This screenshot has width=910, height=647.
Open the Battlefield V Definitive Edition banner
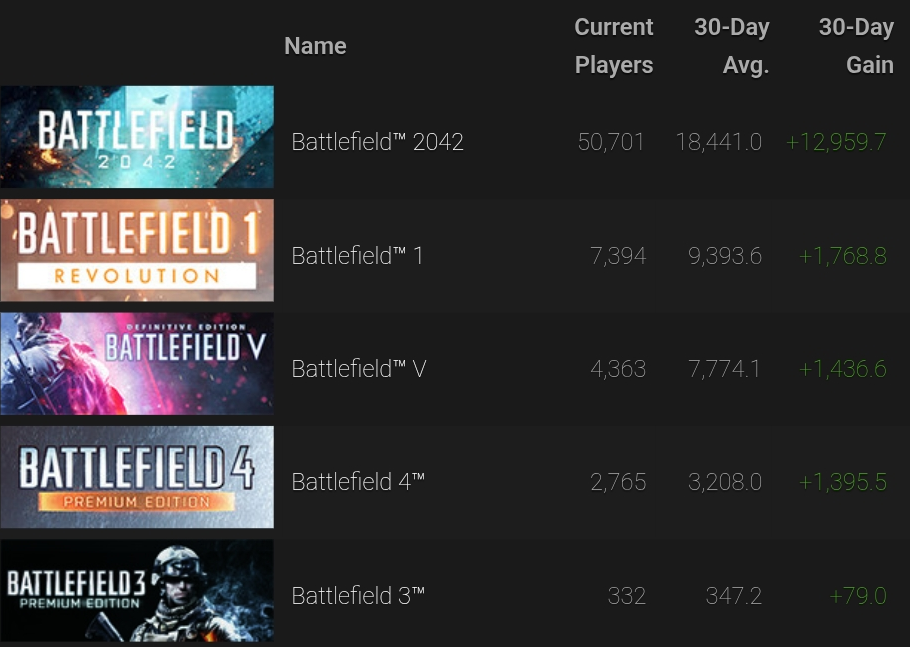click(x=137, y=364)
